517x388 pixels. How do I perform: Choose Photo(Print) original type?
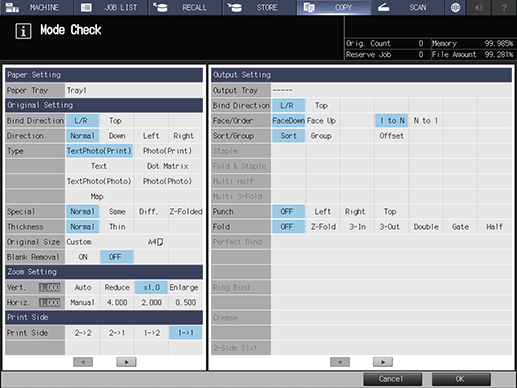[x=168, y=151]
